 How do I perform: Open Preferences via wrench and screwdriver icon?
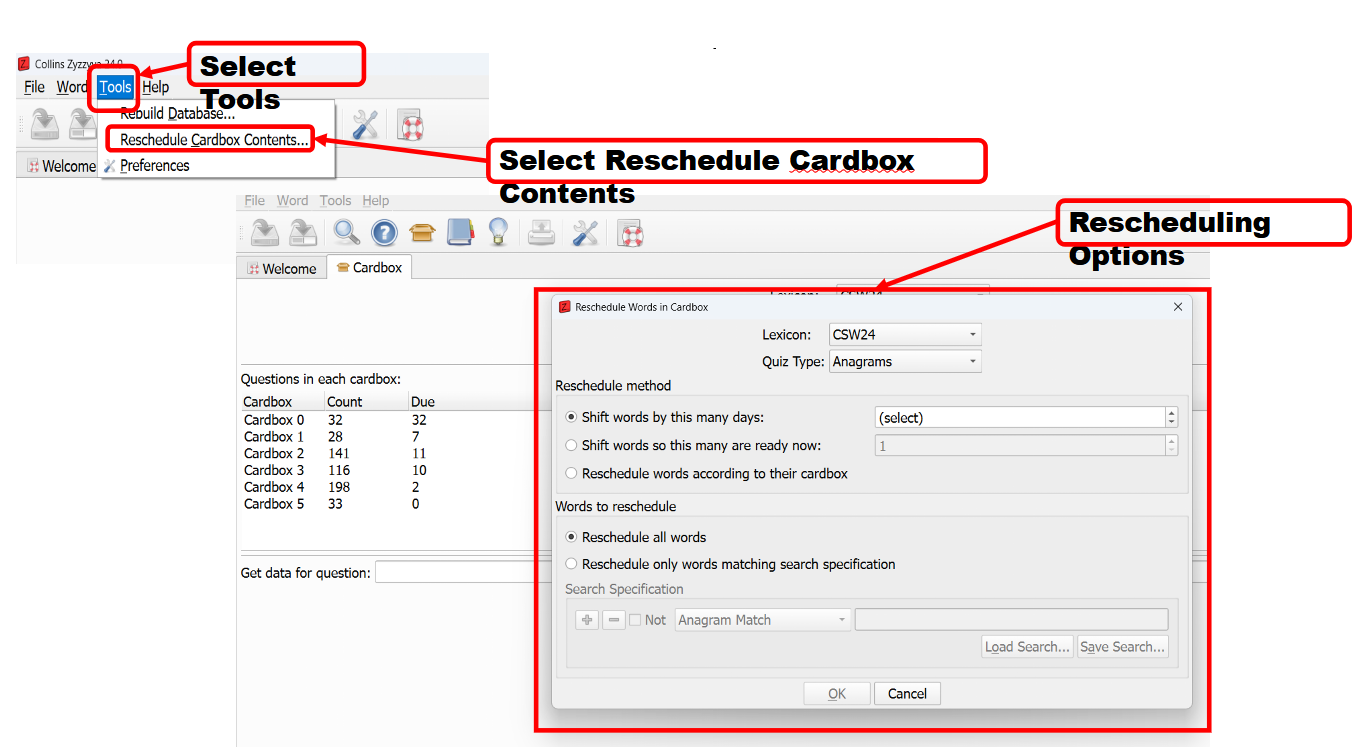point(585,233)
